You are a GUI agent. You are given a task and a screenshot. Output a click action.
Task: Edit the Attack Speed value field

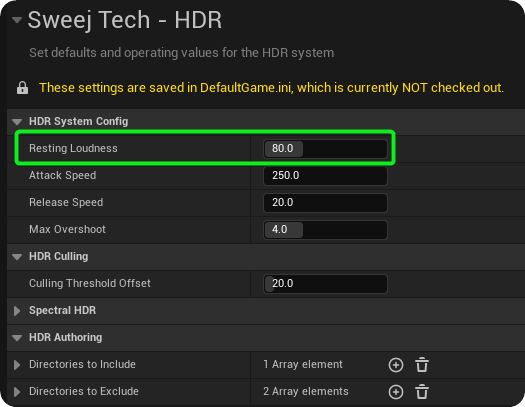[x=325, y=176]
